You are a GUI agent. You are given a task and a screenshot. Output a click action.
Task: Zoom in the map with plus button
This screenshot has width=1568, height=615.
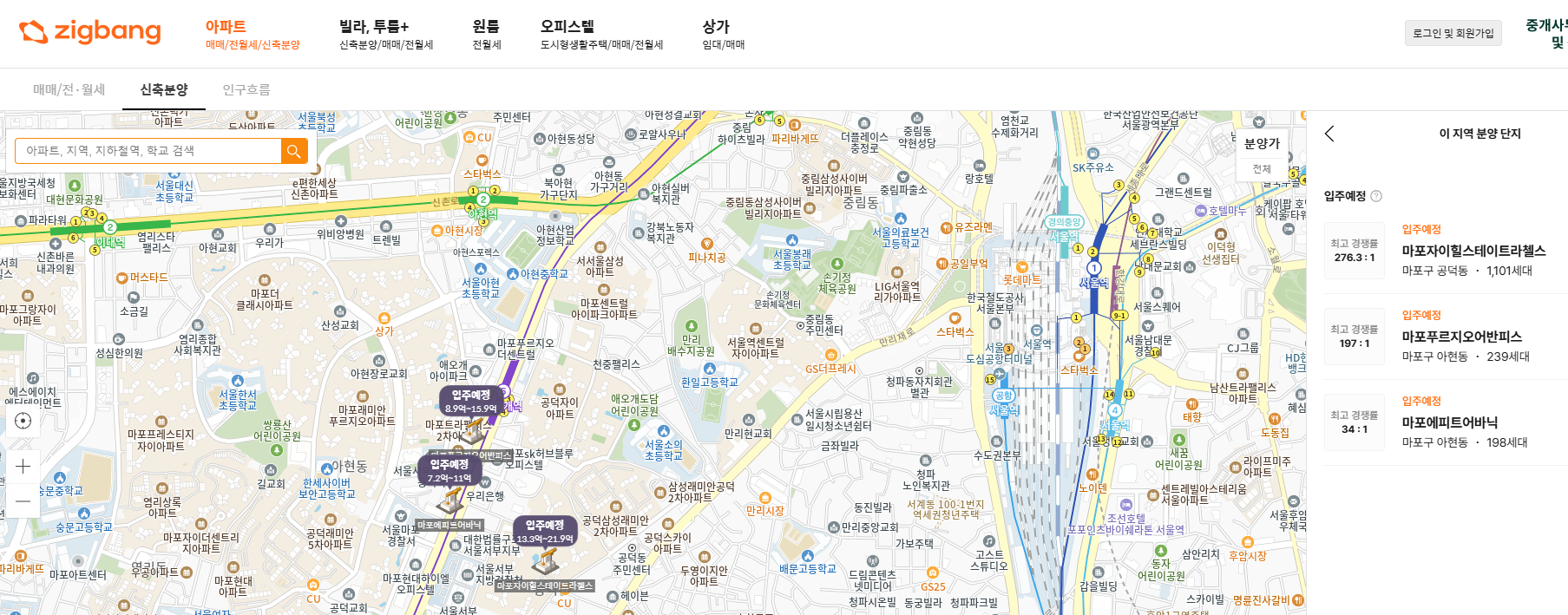tap(23, 467)
